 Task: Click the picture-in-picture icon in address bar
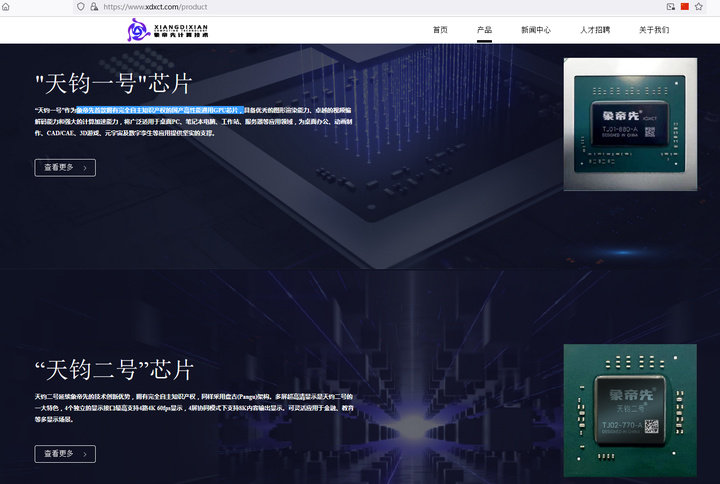[x=671, y=6]
